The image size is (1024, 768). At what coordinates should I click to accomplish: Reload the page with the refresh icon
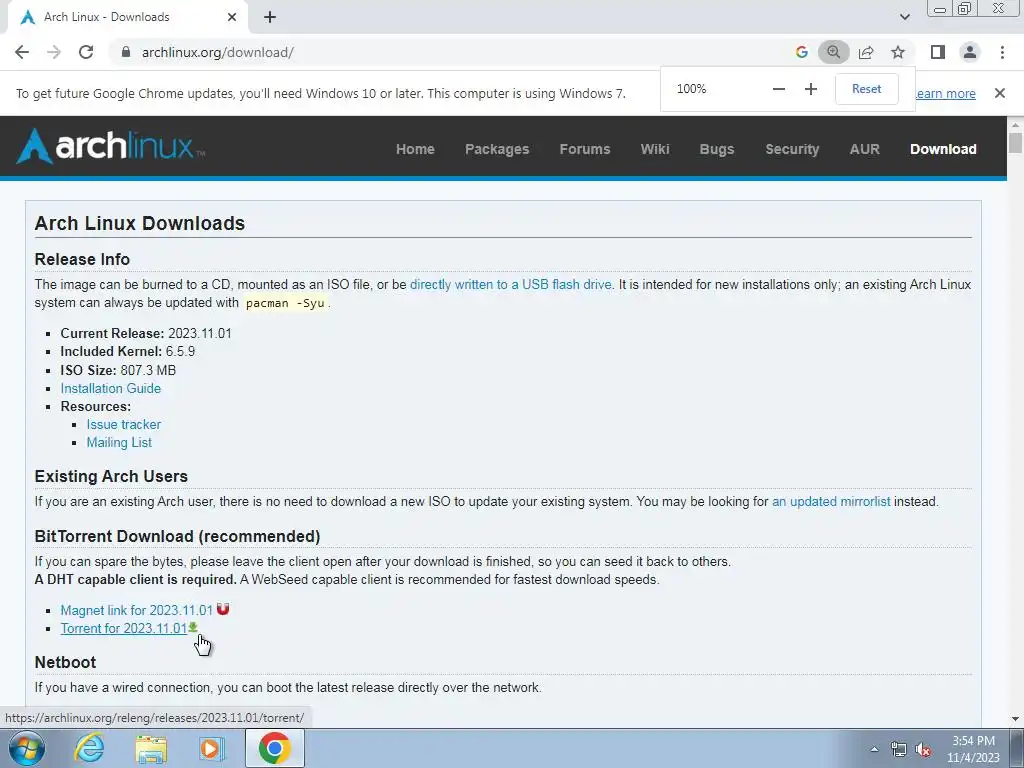pyautogui.click(x=86, y=52)
